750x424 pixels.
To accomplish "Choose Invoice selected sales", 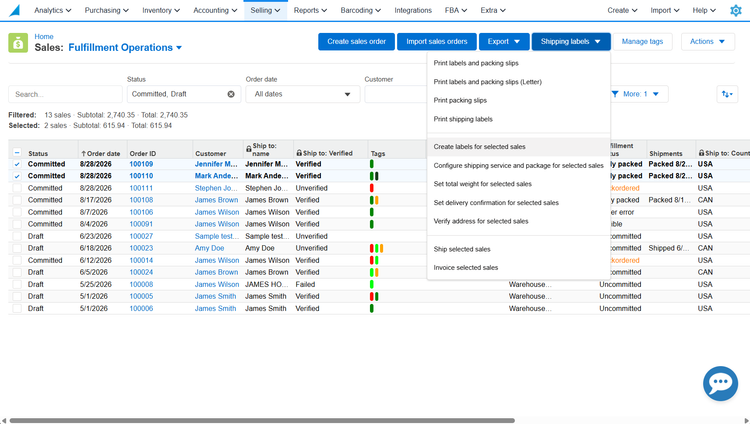I will click(465, 268).
